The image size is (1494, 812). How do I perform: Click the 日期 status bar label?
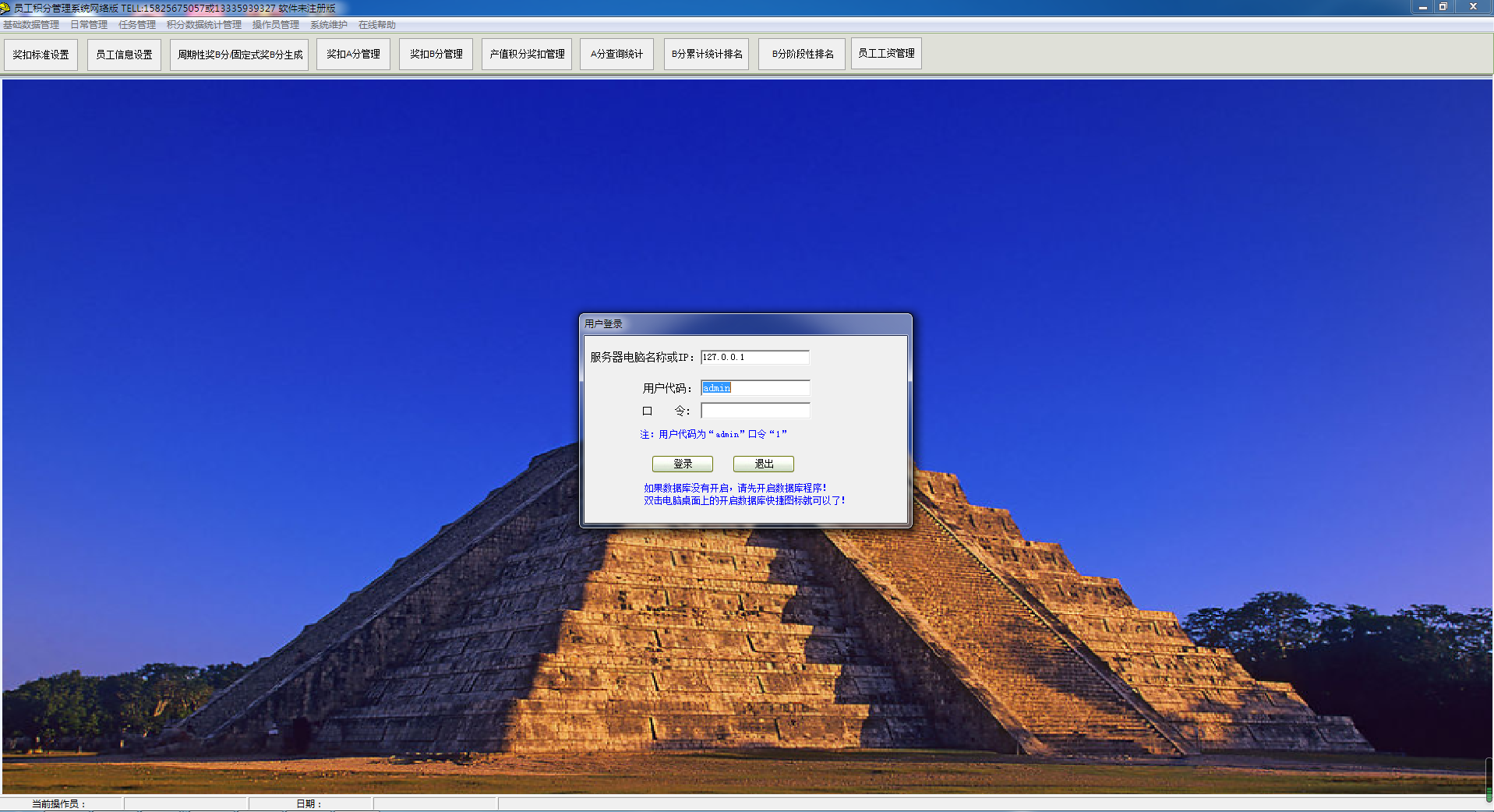pos(309,803)
